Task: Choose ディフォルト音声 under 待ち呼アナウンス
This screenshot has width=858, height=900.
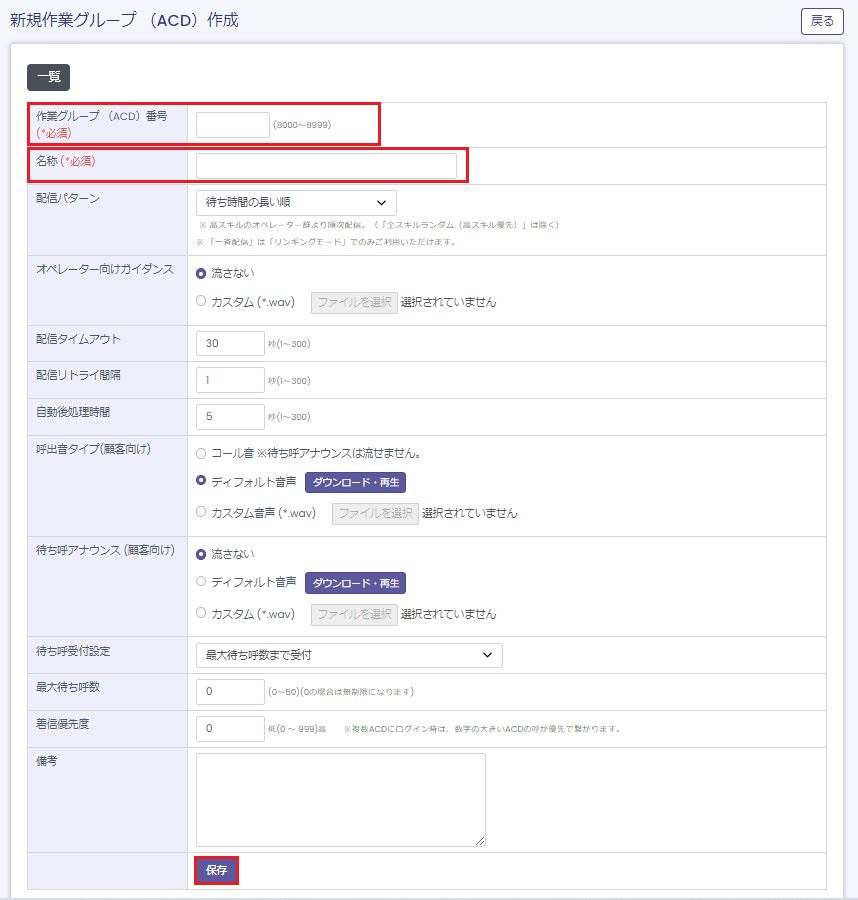Action: tap(202, 582)
